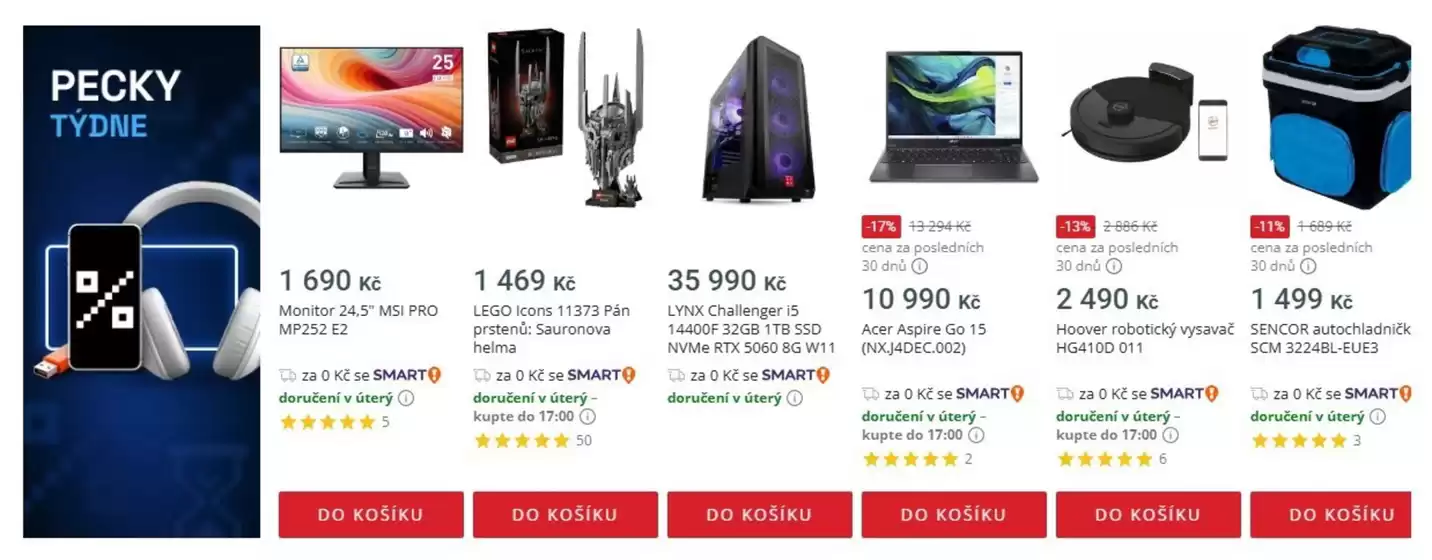
Task: Click info icon beside MSI monitor delivery date
Action: [x=406, y=398]
